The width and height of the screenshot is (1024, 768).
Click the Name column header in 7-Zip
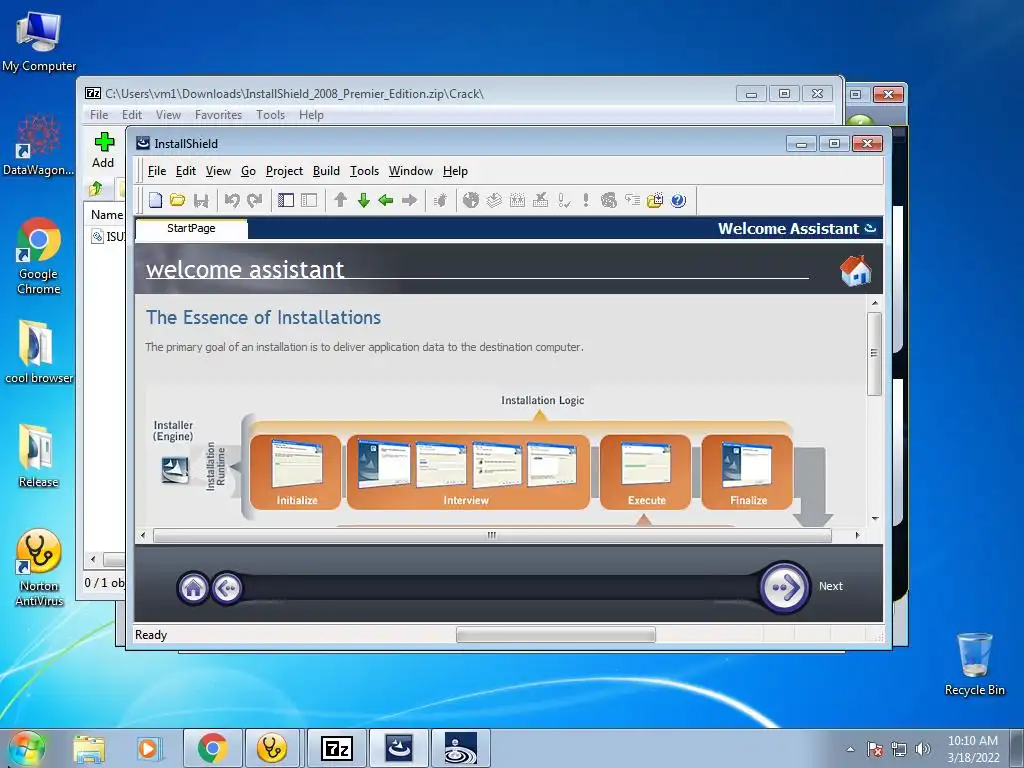[x=106, y=215]
